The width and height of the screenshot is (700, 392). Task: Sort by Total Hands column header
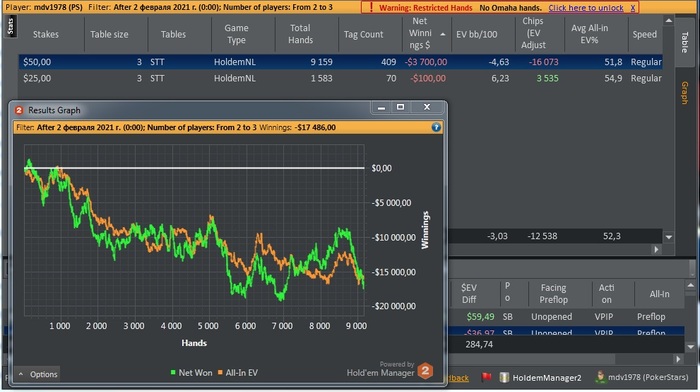300,34
